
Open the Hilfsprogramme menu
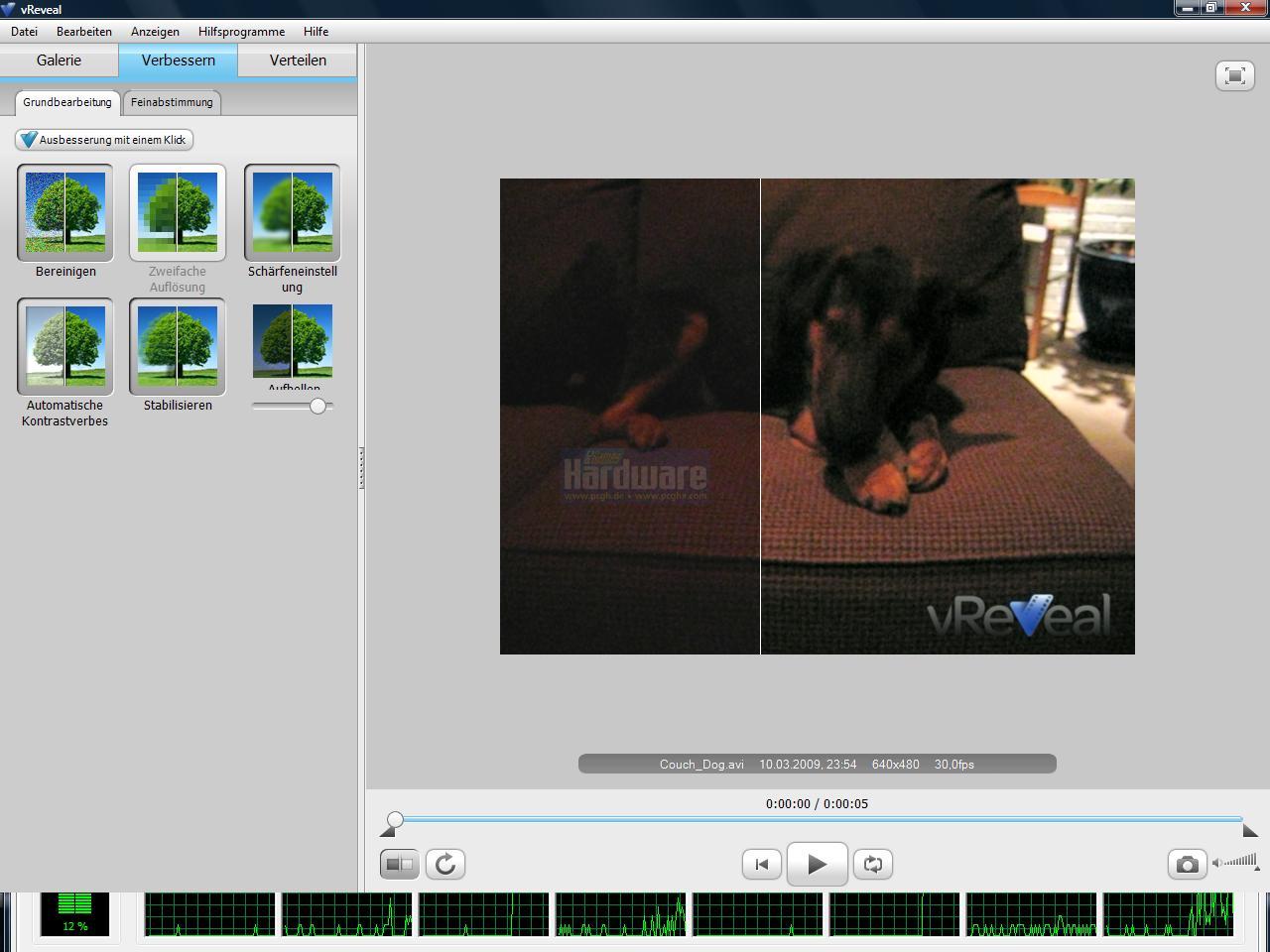[241, 32]
